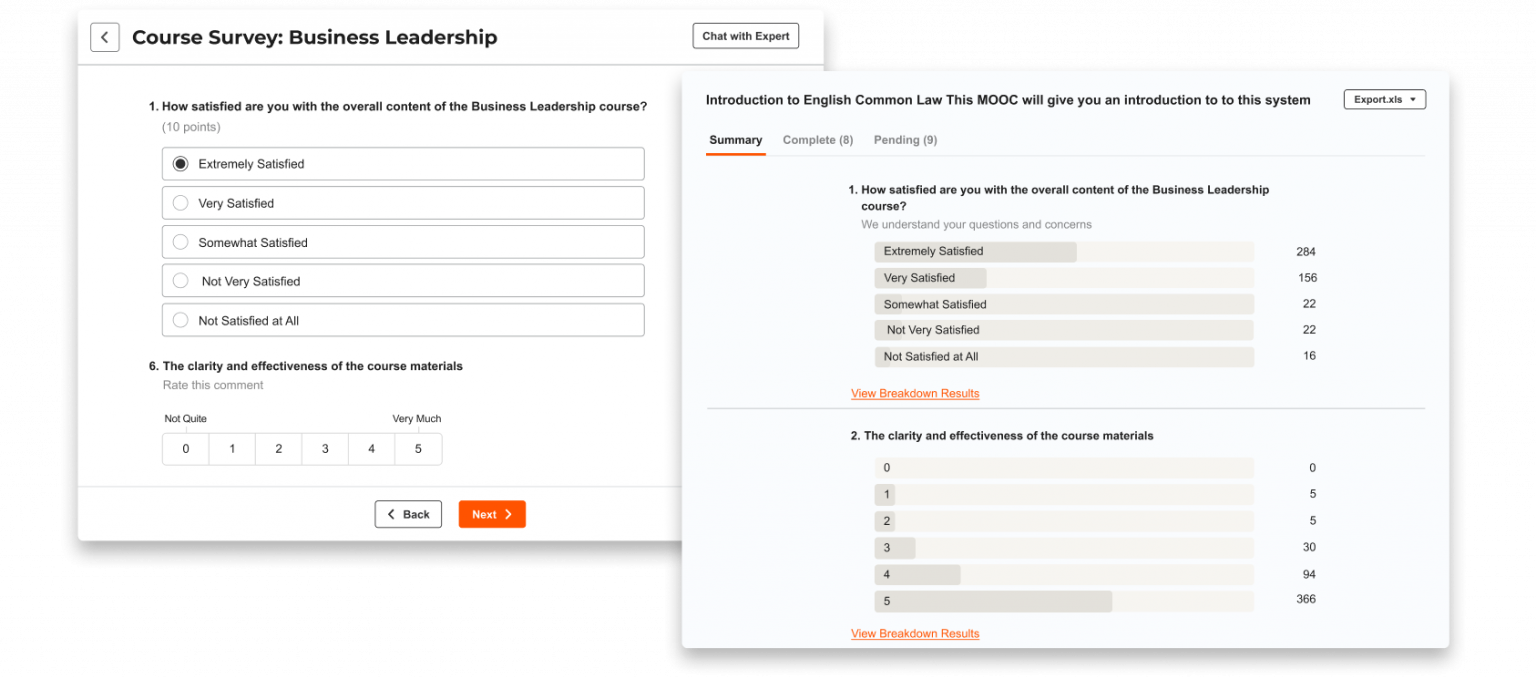Click the result bar showing 366 votes
Image resolution: width=1536 pixels, height=679 pixels.
(992, 600)
